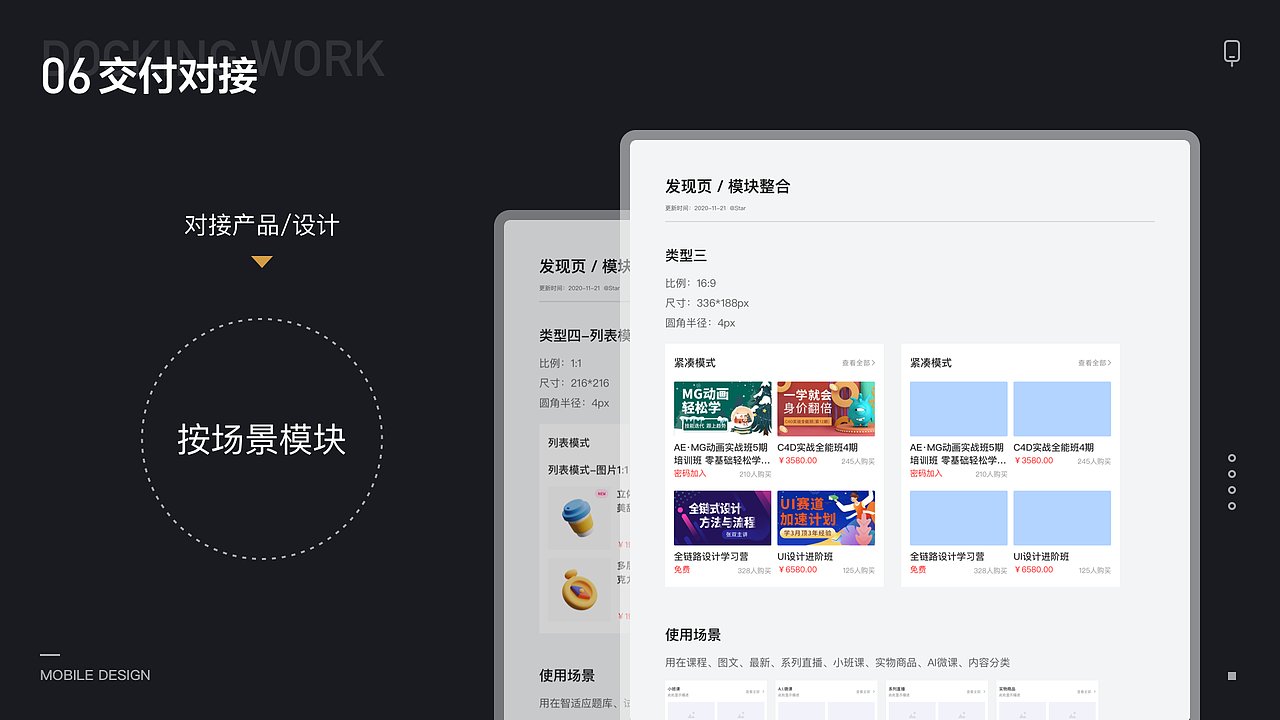Image resolution: width=1280 pixels, height=720 pixels.
Task: Click the 发现页 / 模块整合 title in front window
Action: 728,186
